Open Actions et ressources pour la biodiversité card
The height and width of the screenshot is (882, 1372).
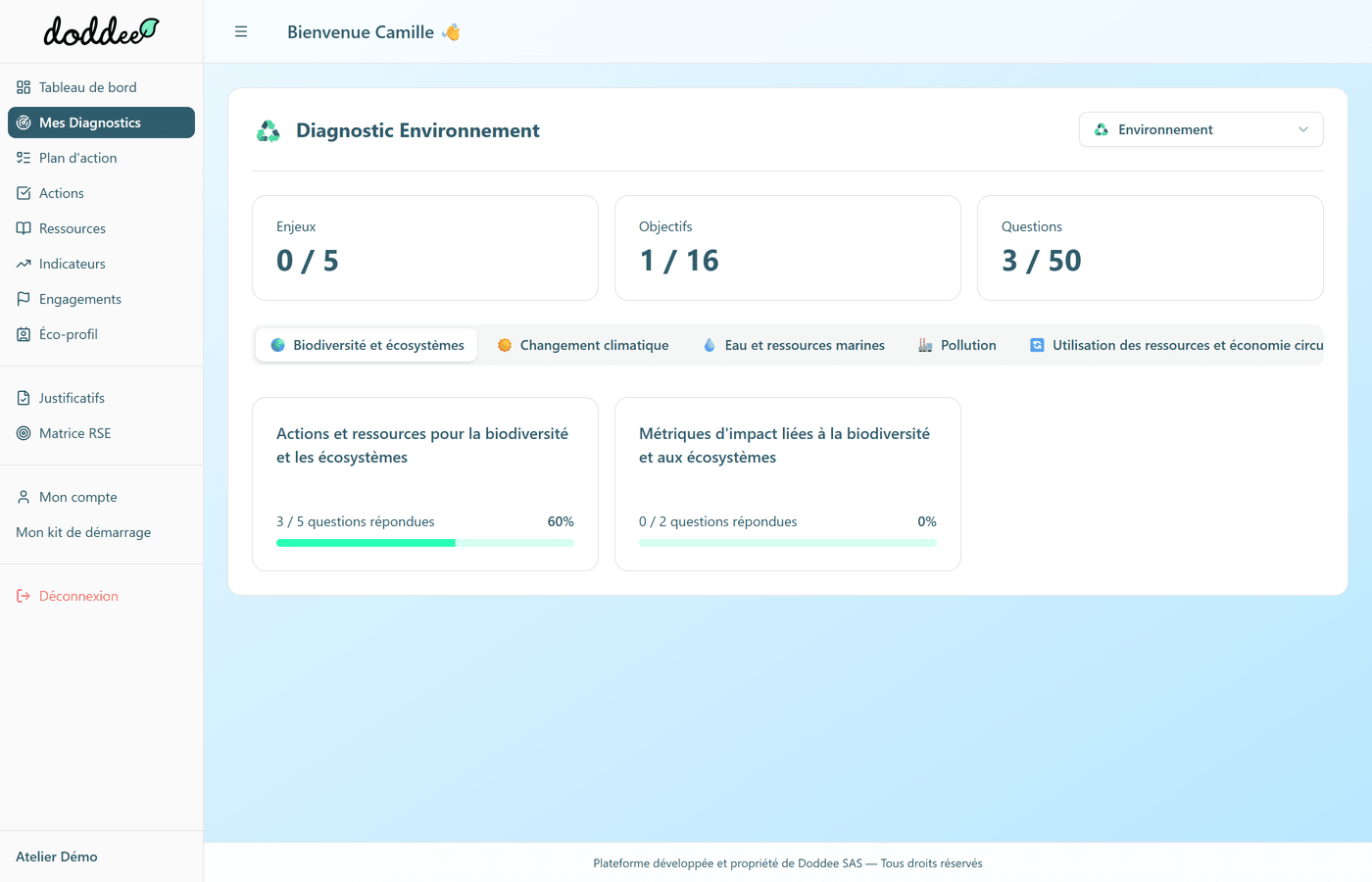[425, 484]
